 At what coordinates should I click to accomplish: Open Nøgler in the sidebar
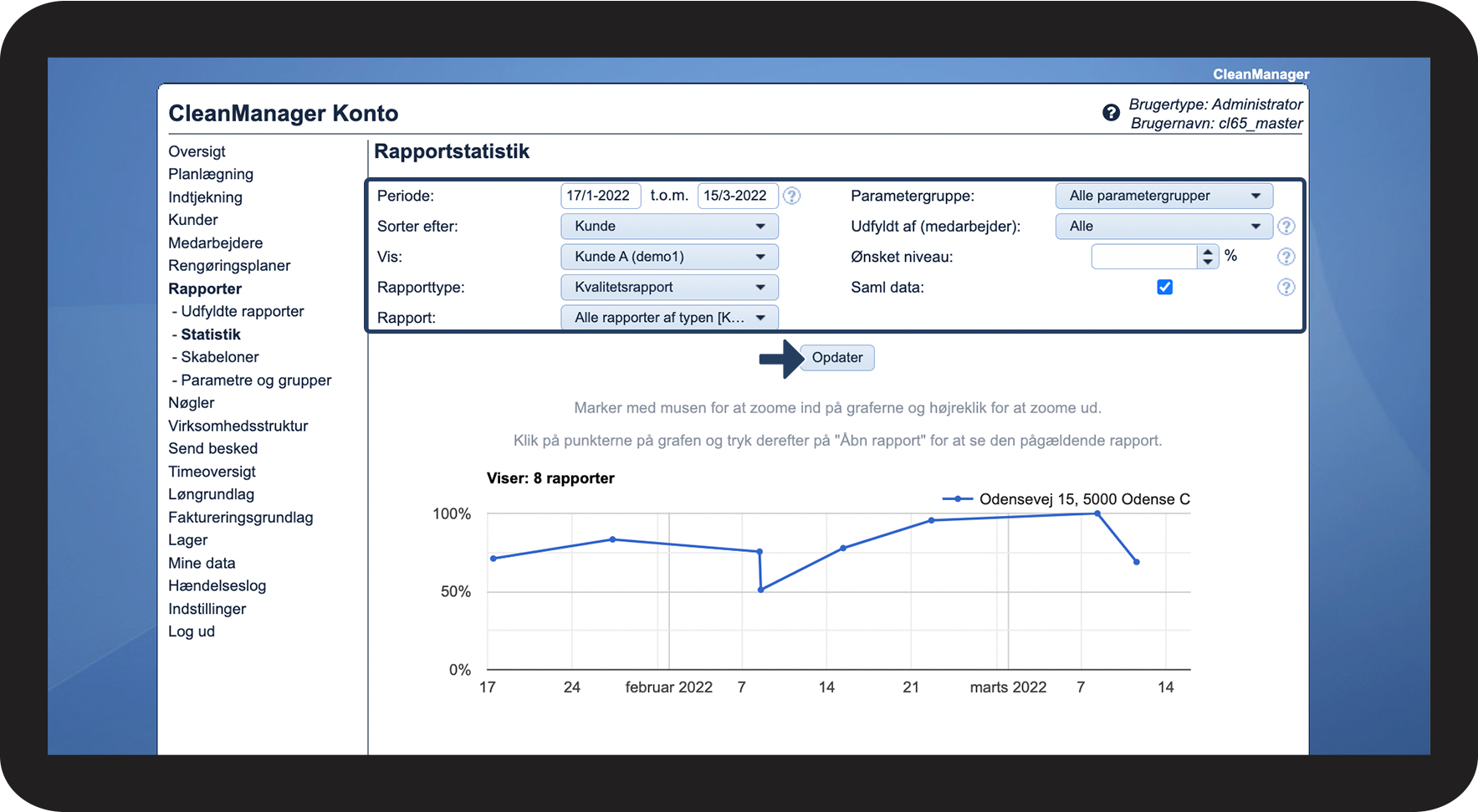coord(192,403)
